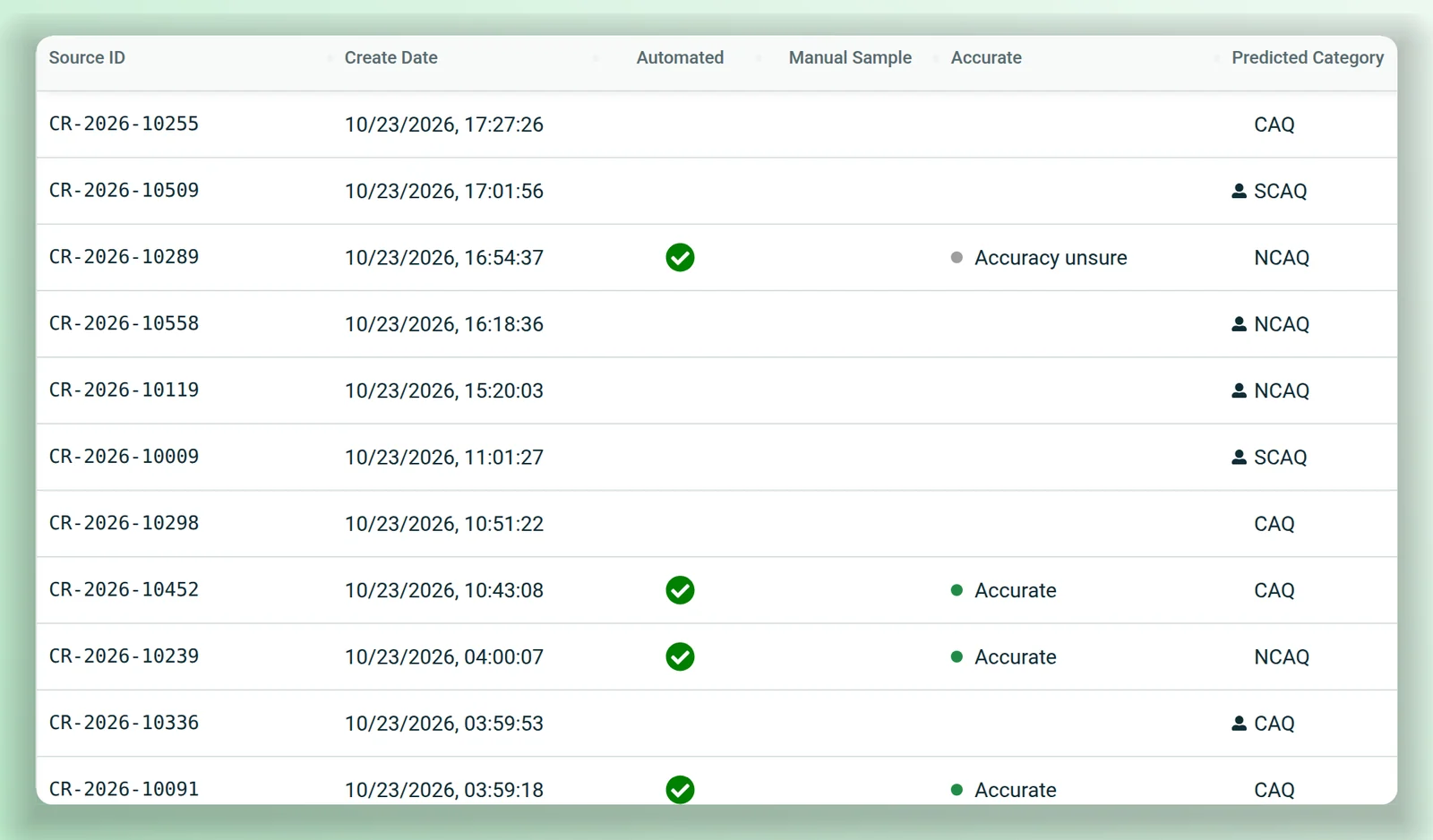Click the person icon beside NCAQ for CR-2026-10558

pos(1239,324)
